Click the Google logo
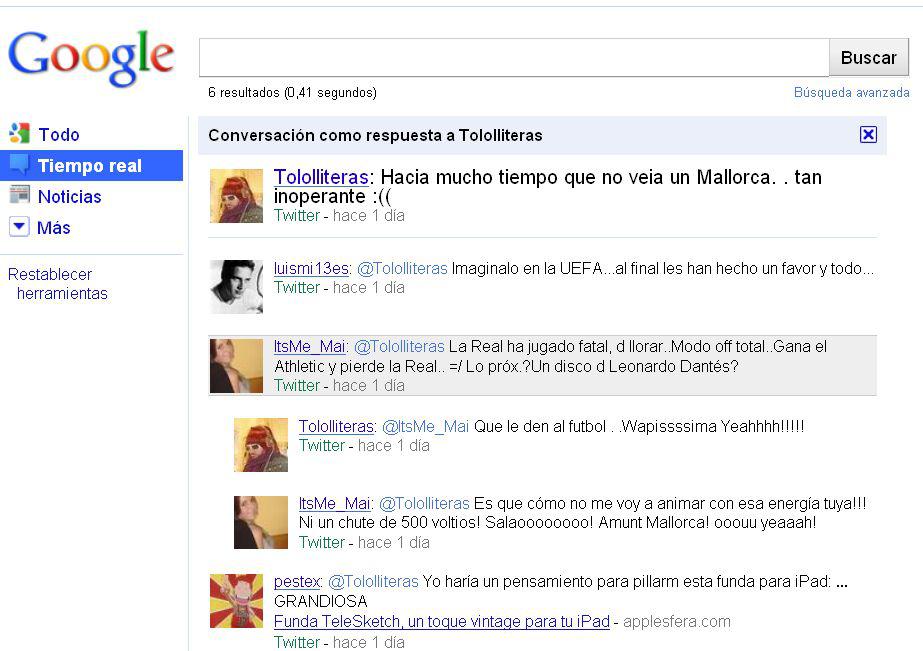This screenshot has height=651, width=923. click(91, 58)
